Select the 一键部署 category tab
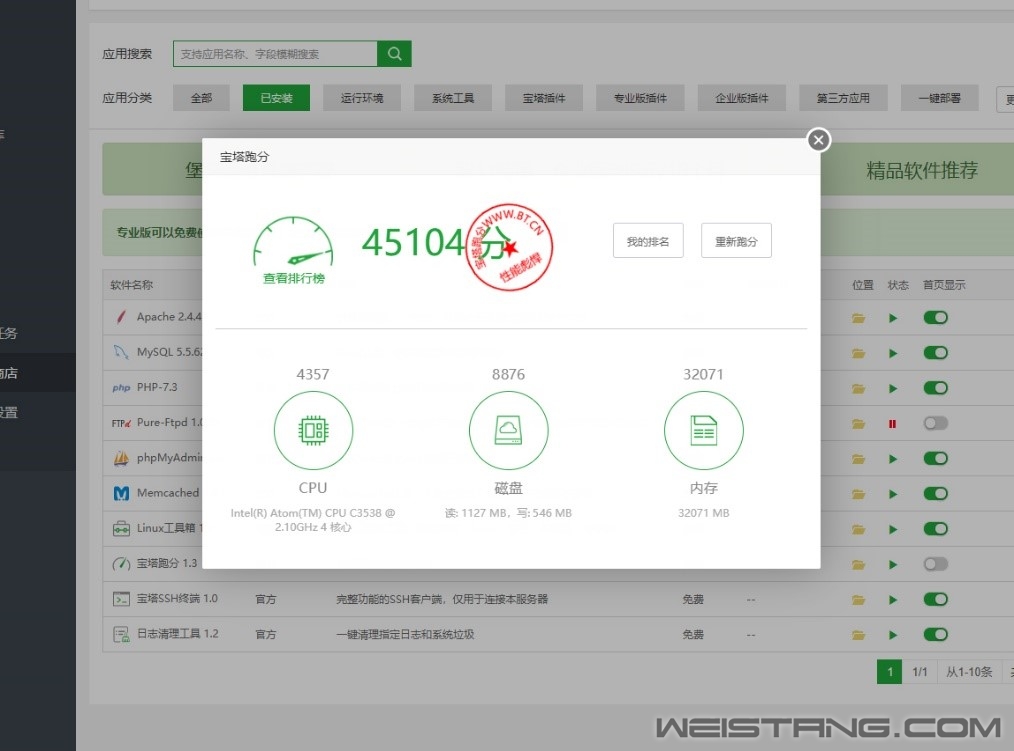The width and height of the screenshot is (1014, 751). coord(939,98)
